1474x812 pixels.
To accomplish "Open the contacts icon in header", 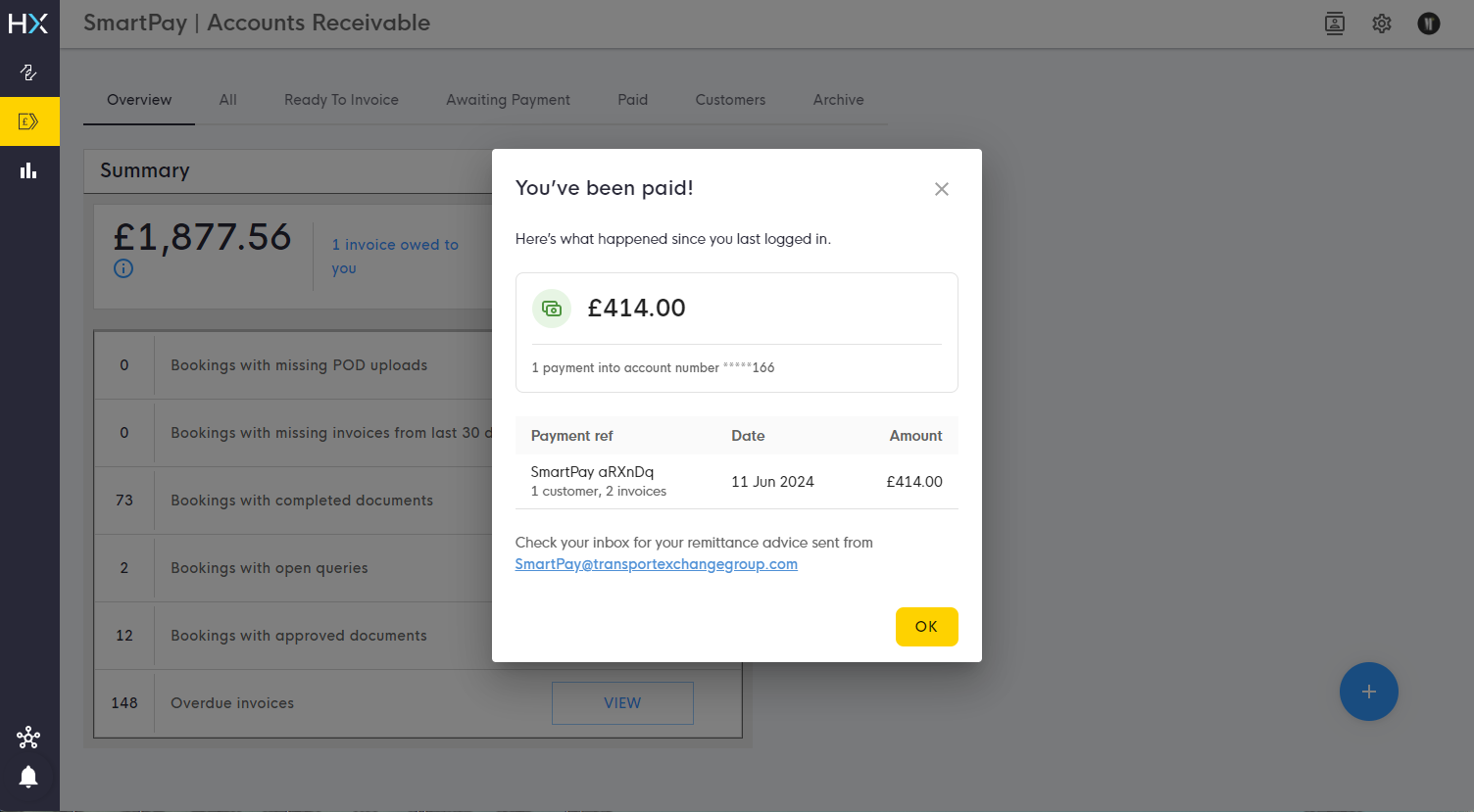I will [1335, 24].
